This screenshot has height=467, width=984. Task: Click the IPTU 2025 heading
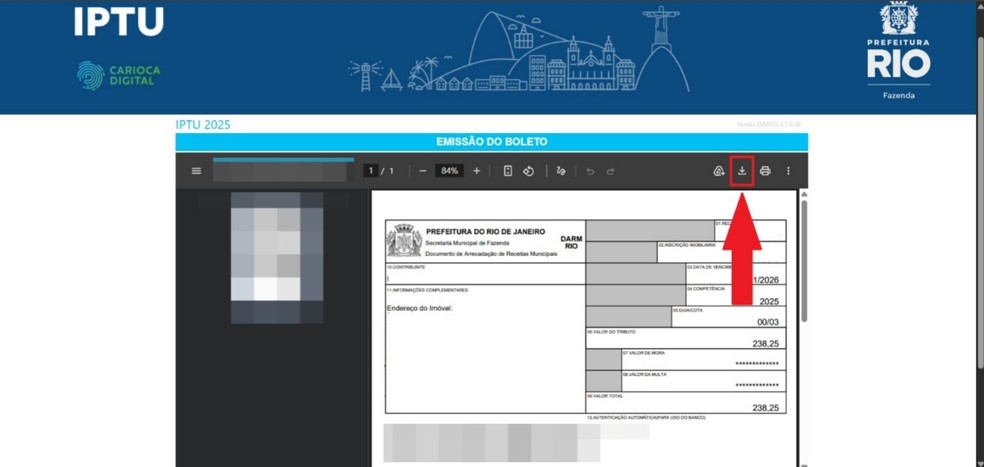point(203,124)
